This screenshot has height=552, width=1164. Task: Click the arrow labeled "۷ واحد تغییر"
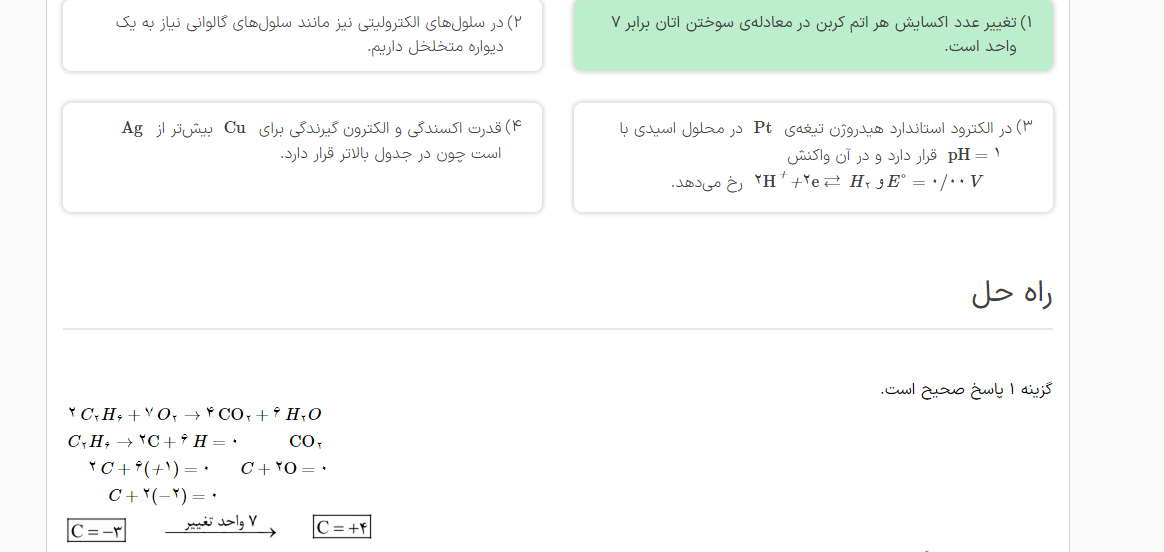(220, 528)
